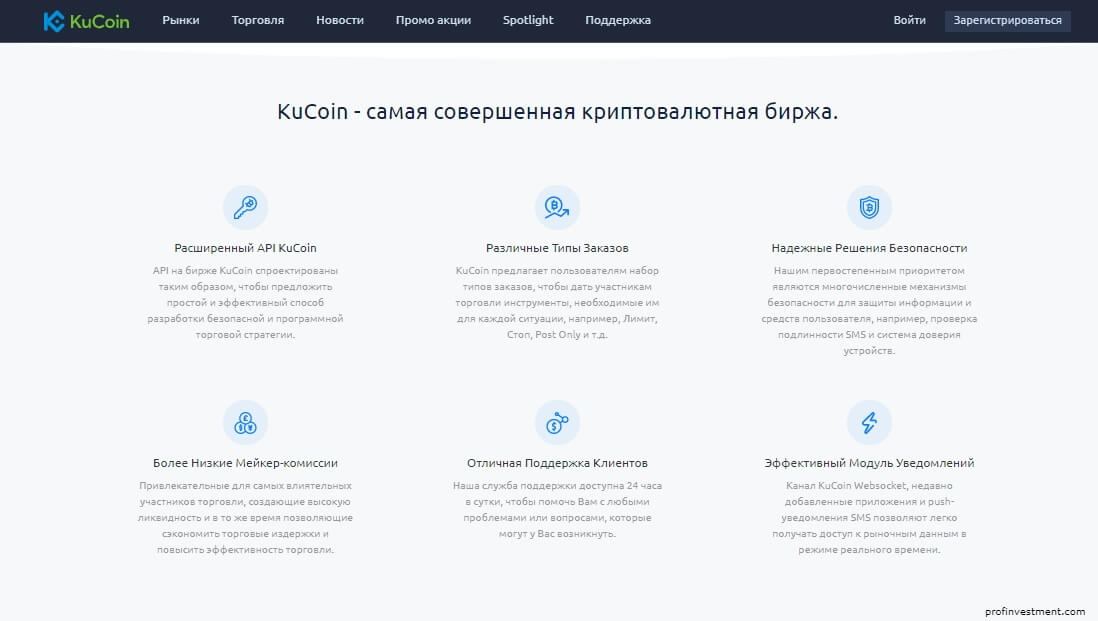
Task: Open the Рынки menu item
Action: [181, 20]
